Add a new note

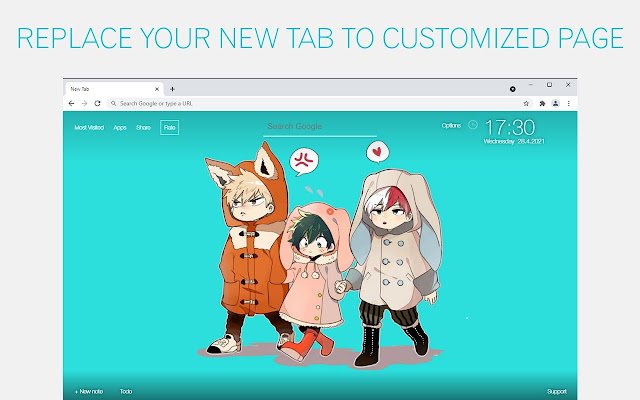pyautogui.click(x=89, y=391)
